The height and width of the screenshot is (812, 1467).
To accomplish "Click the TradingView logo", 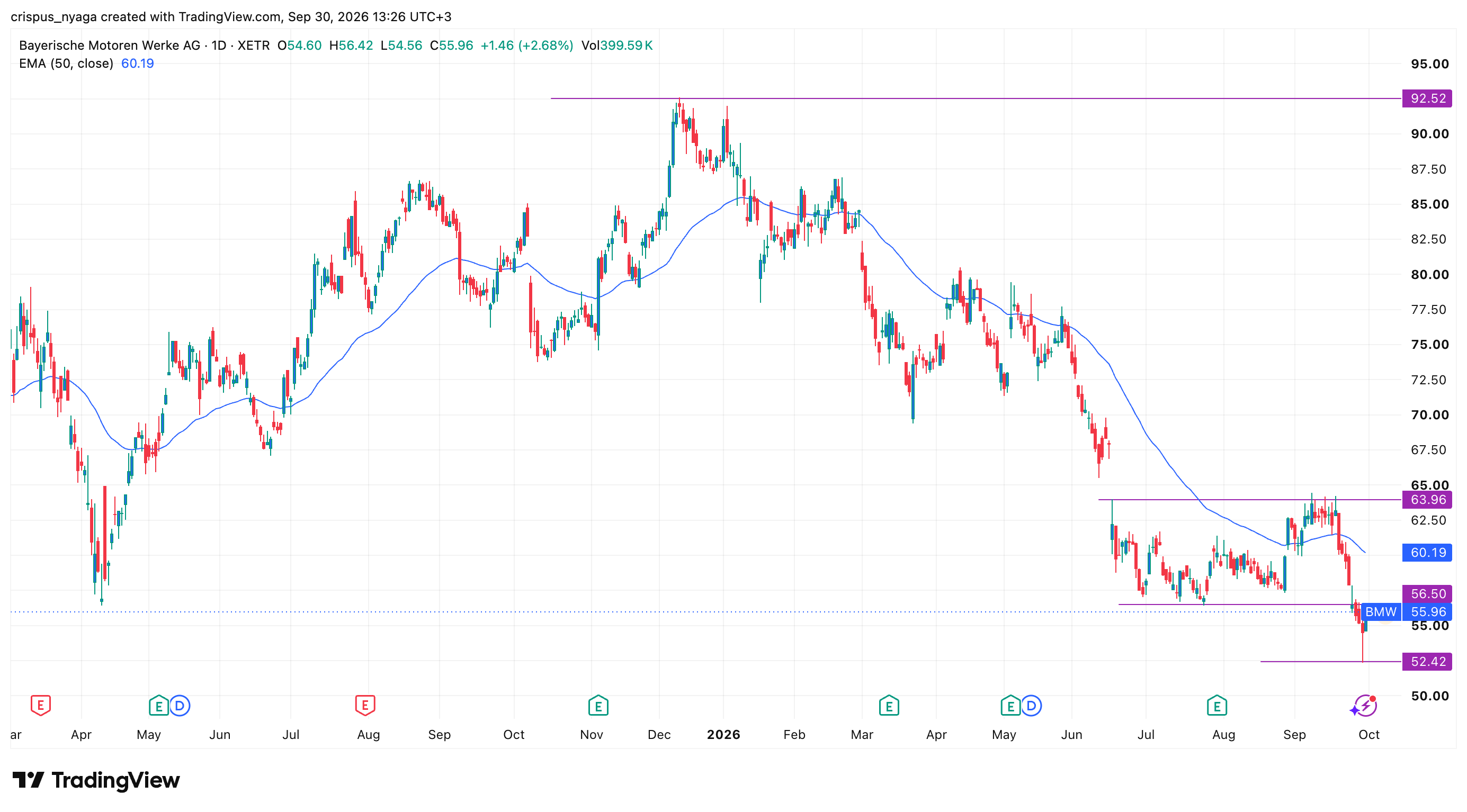I will pos(96,780).
